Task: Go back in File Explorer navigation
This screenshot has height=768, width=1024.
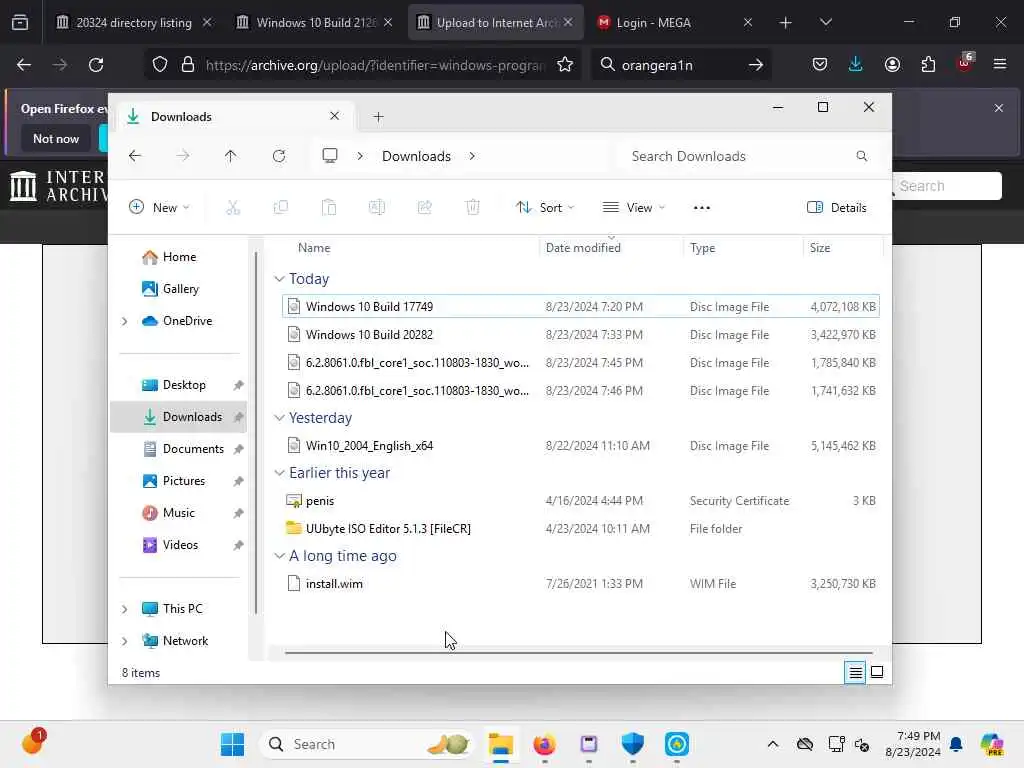Action: [135, 156]
